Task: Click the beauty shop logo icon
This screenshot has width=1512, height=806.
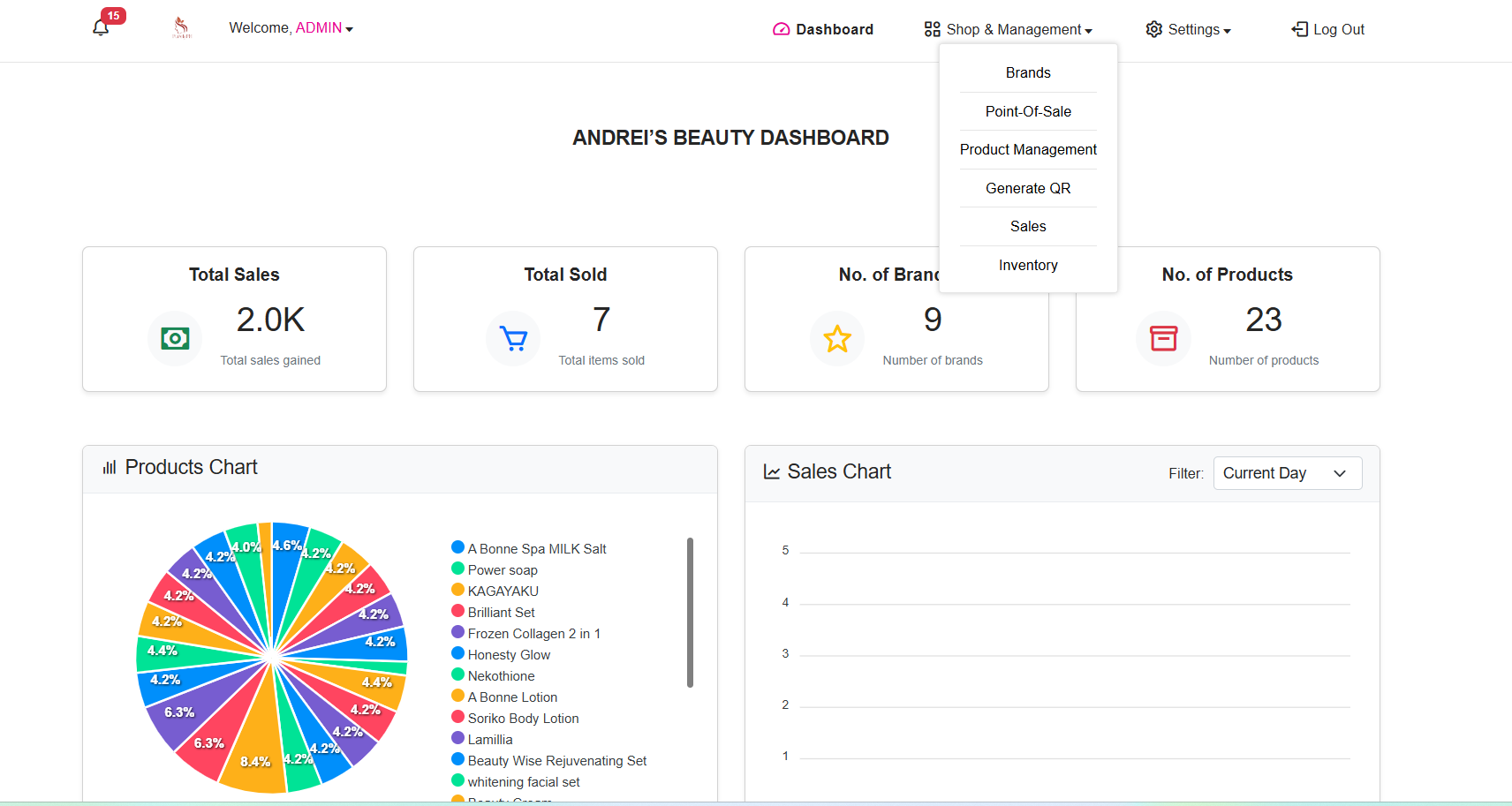Action: [x=181, y=27]
